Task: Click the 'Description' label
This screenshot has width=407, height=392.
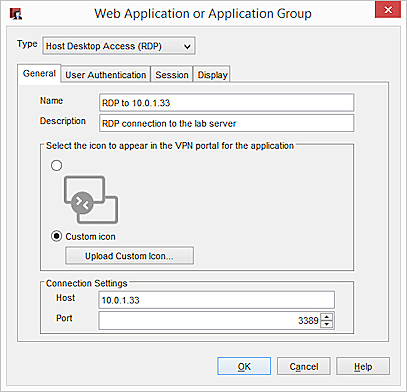Action: click(63, 121)
